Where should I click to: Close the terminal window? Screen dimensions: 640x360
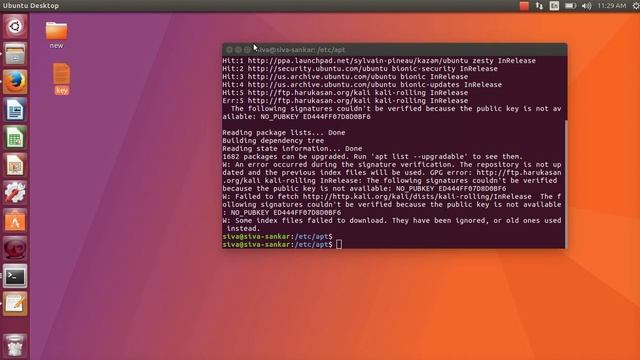(x=229, y=50)
